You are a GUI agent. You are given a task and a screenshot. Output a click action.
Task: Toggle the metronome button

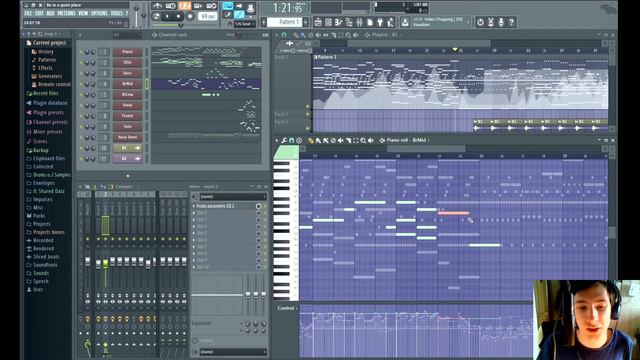pyautogui.click(x=157, y=6)
